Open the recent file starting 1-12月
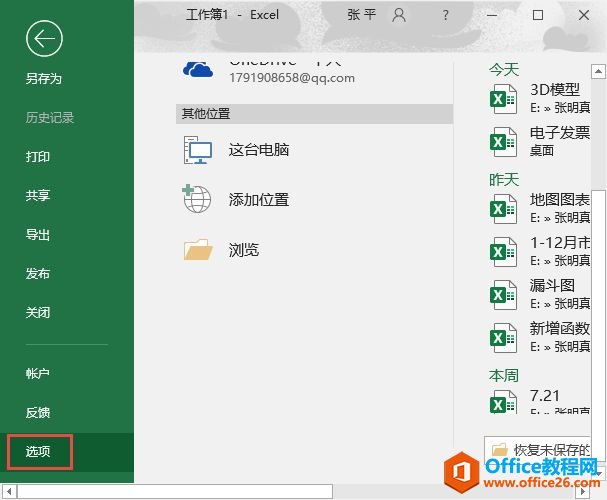The height and width of the screenshot is (500, 607). [x=560, y=243]
